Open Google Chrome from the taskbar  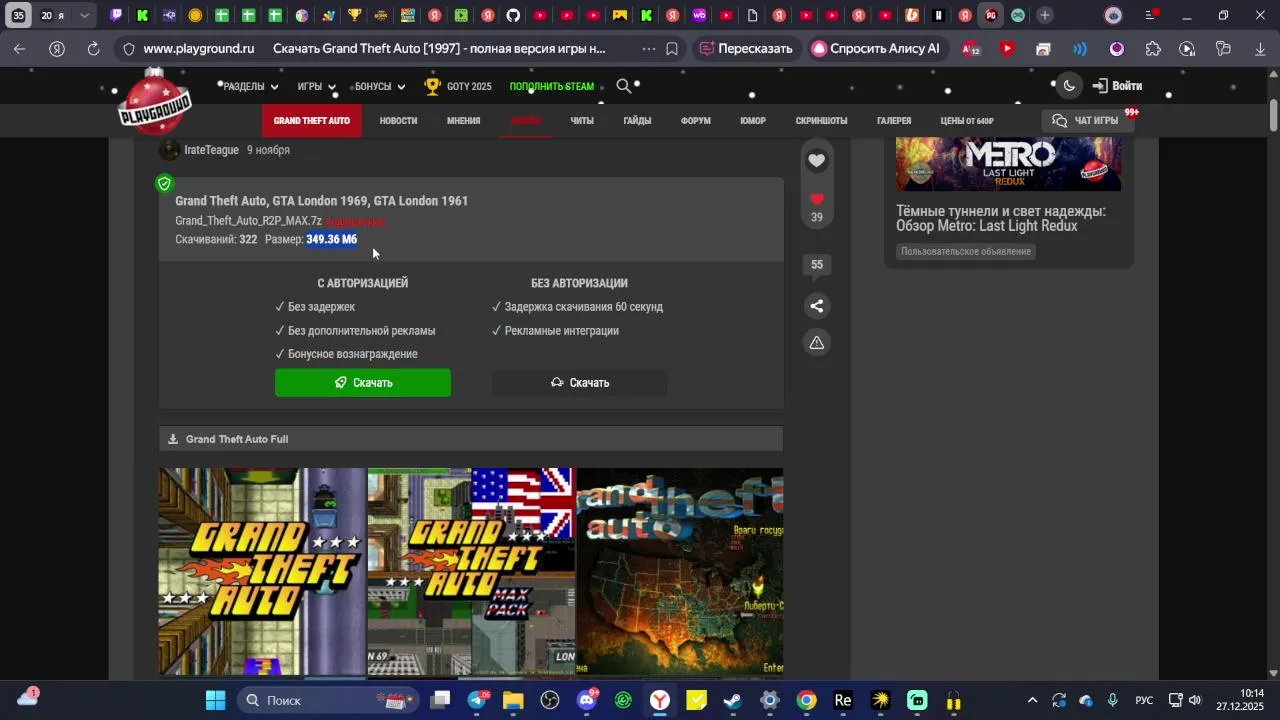pos(806,700)
